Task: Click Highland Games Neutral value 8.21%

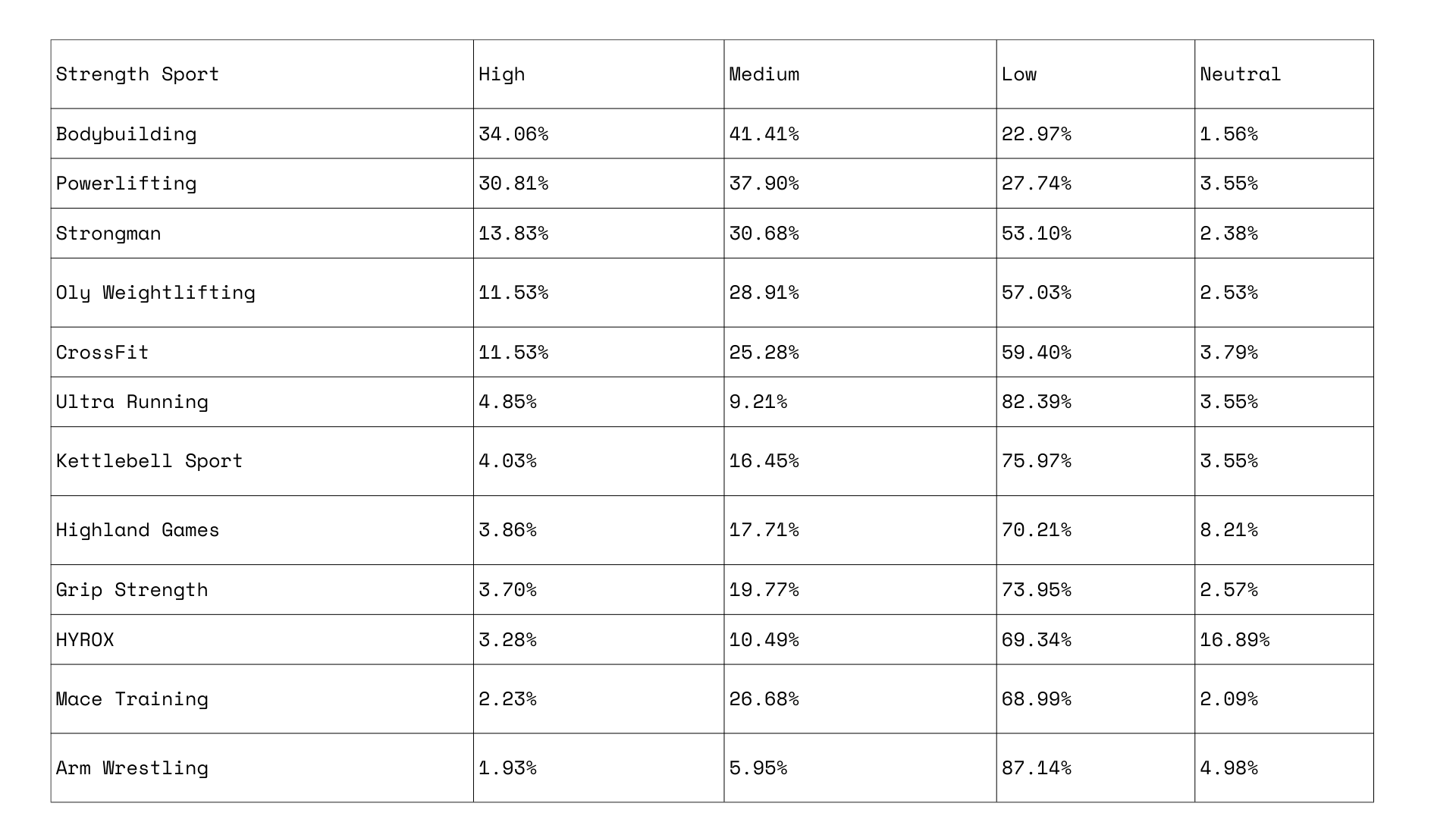Action: [1228, 530]
